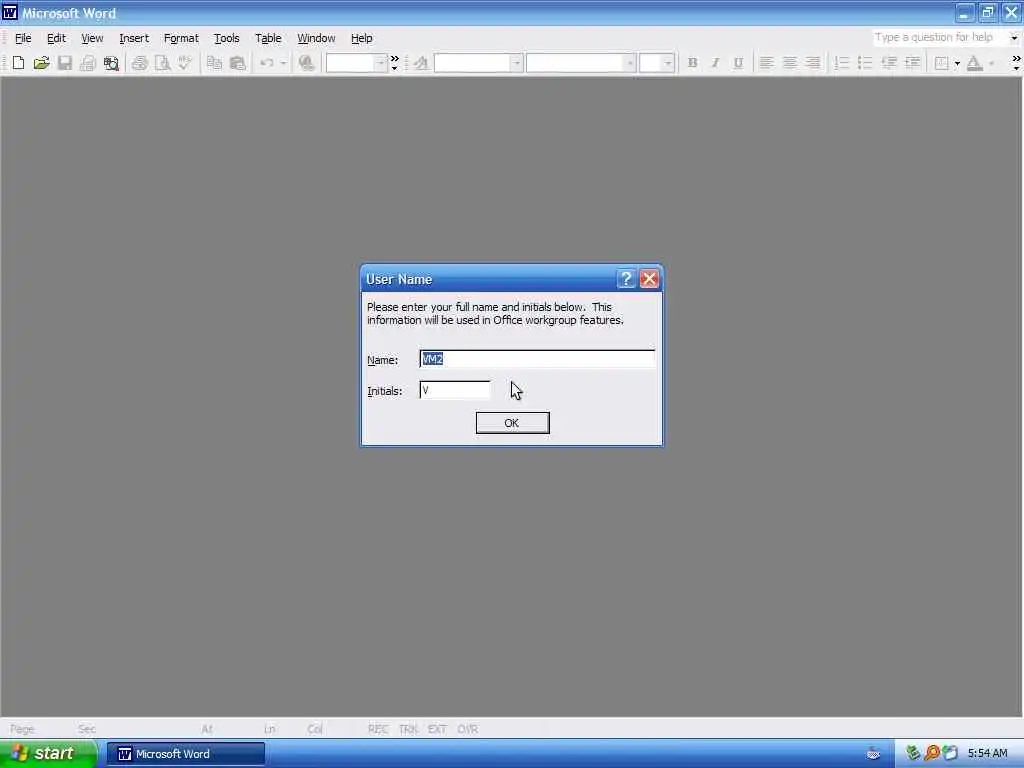1024x768 pixels.
Task: Expand the Undo history dropdown arrow
Action: [x=283, y=63]
